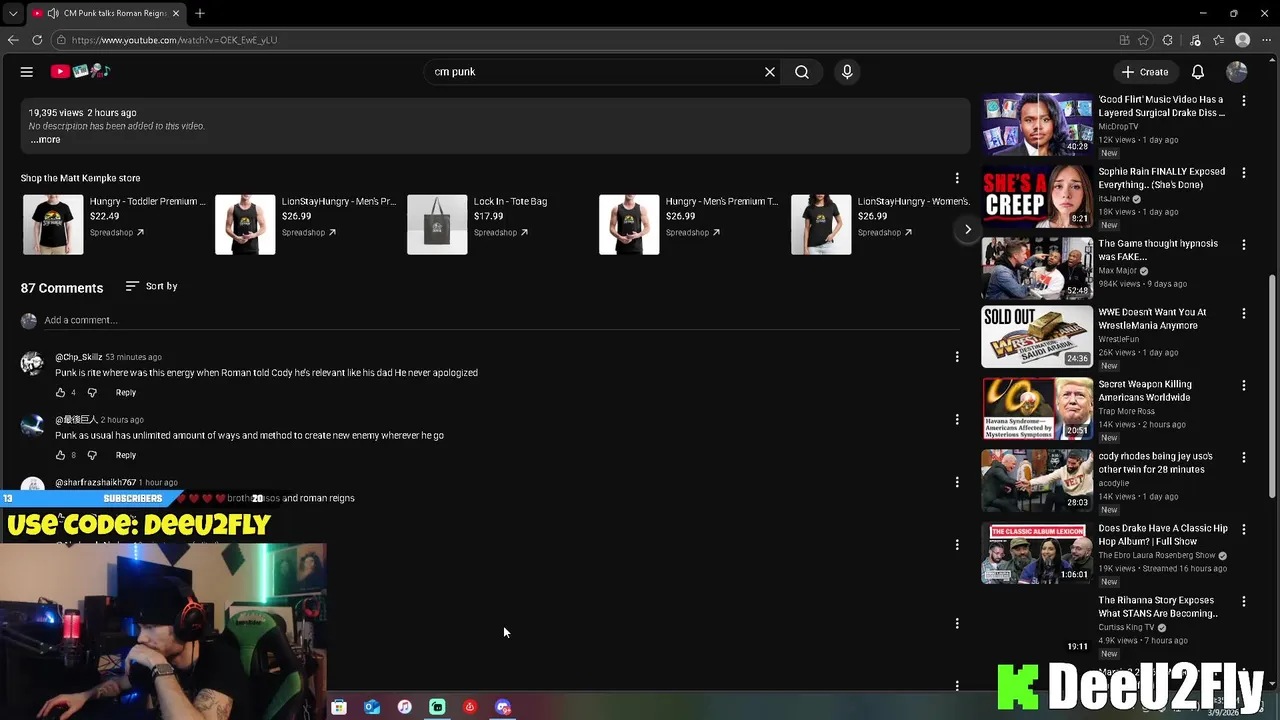This screenshot has width=1280, height=720.
Task: Open options for @sharfrazshaikh767 comment
Action: [x=957, y=482]
